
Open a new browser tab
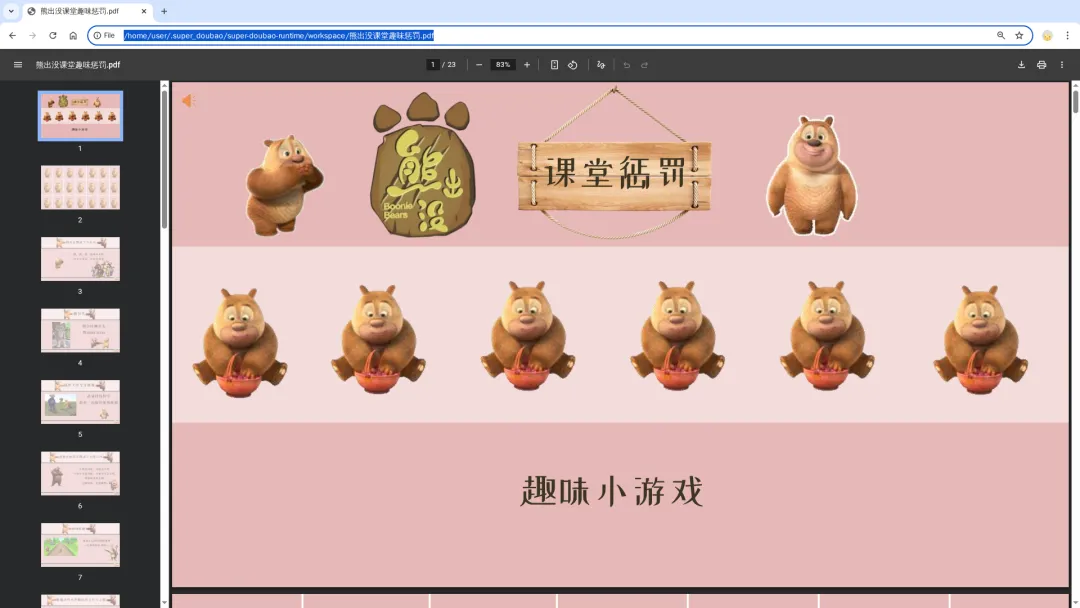point(164,11)
